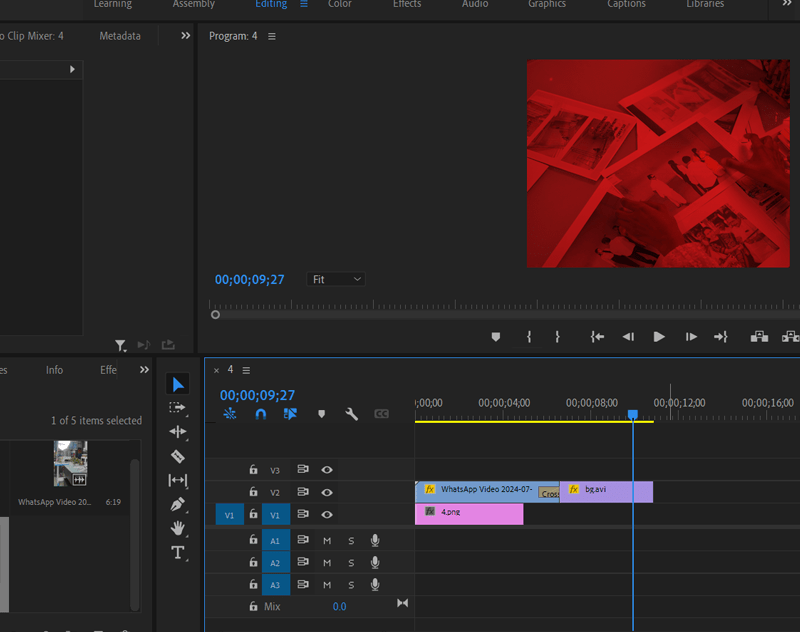The width and height of the screenshot is (800, 632).
Task: Select the Ripple Edit tool
Action: 178,432
